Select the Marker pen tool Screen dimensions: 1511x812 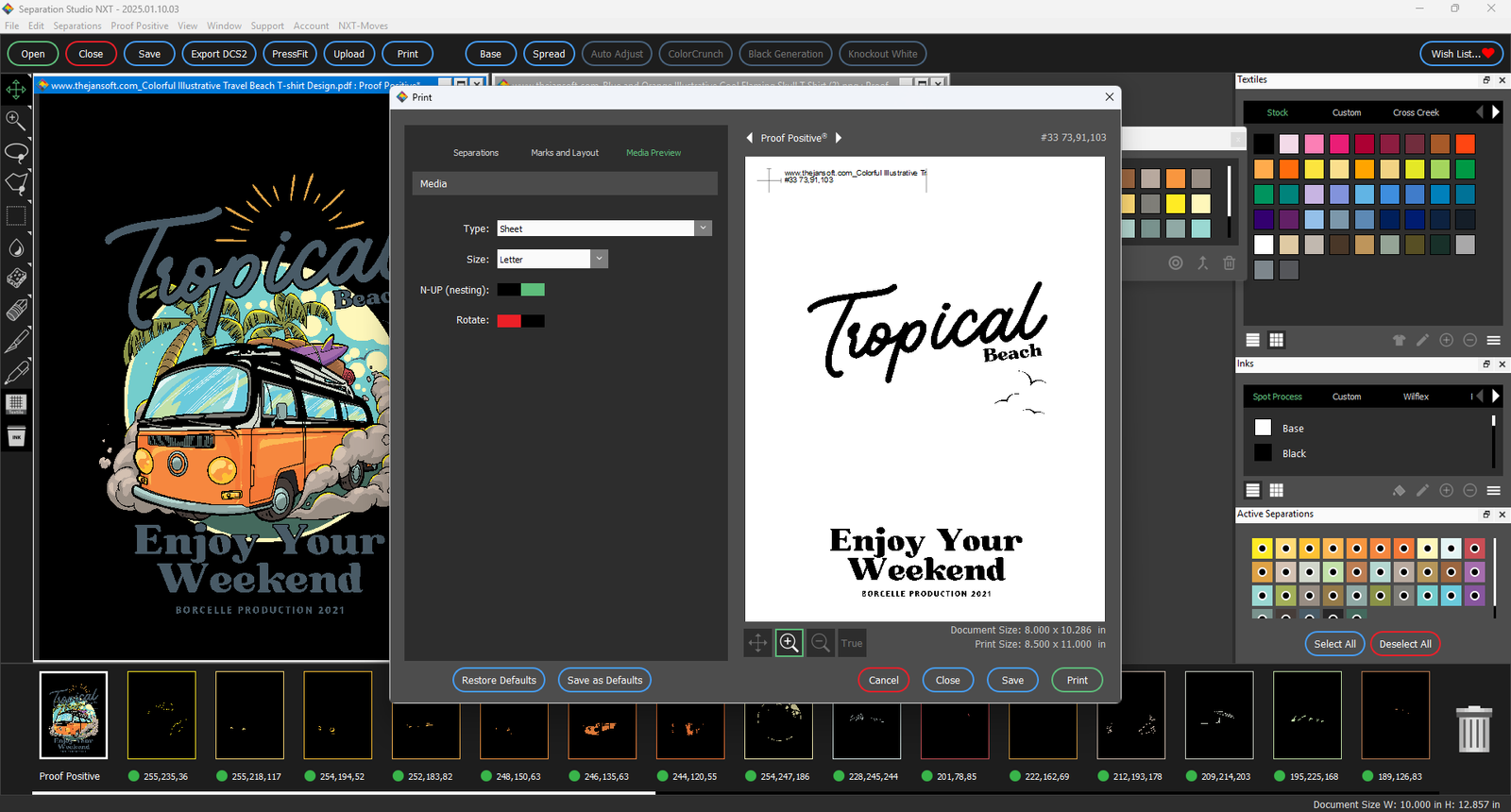coord(16,372)
